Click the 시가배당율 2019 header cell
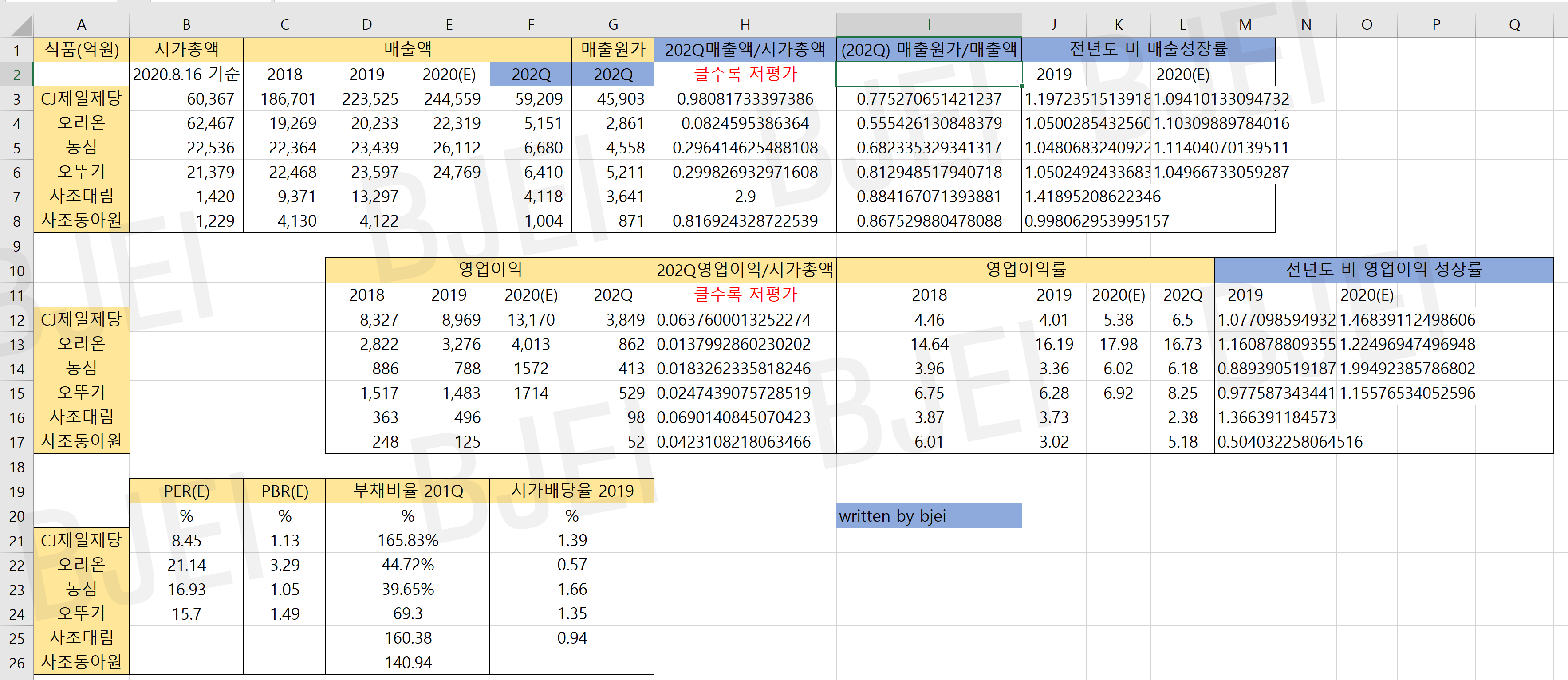 (571, 491)
